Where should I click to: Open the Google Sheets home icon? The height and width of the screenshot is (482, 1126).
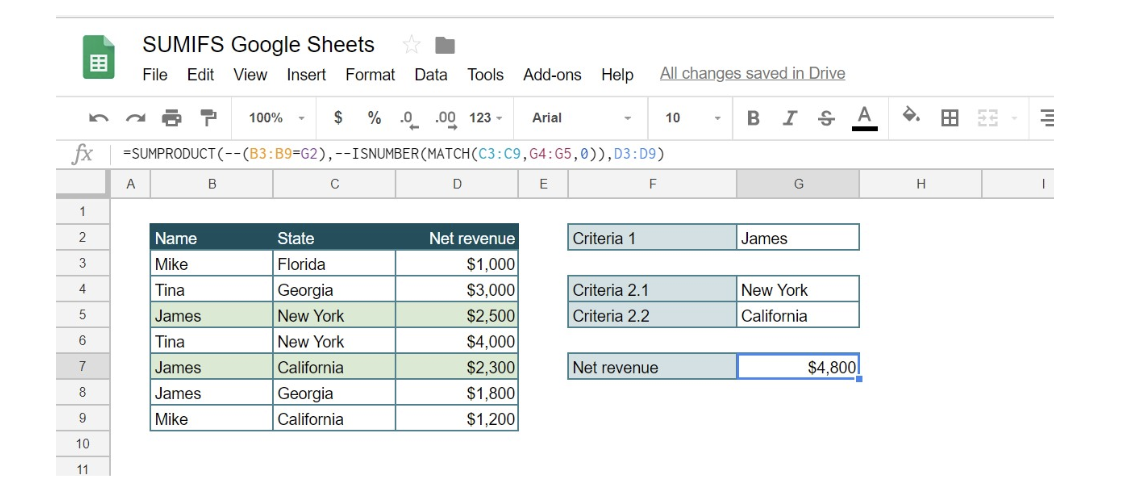(x=98, y=57)
